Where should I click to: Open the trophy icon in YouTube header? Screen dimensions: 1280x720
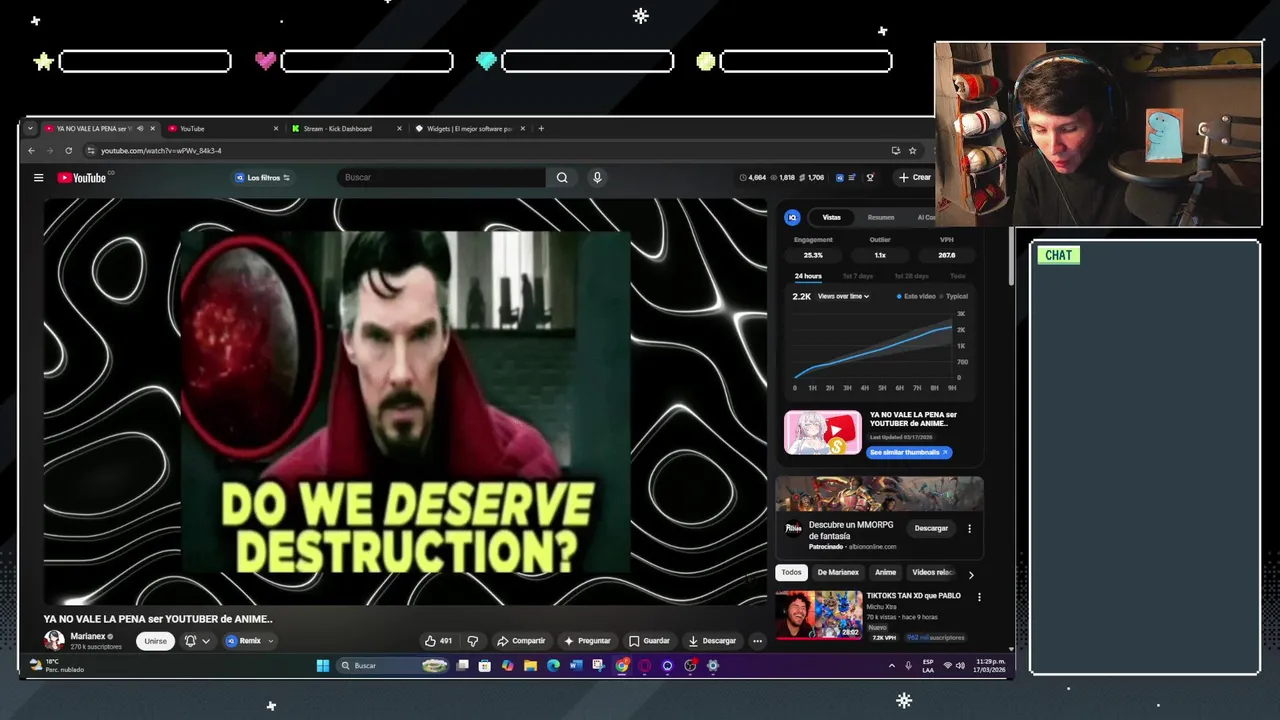point(870,178)
